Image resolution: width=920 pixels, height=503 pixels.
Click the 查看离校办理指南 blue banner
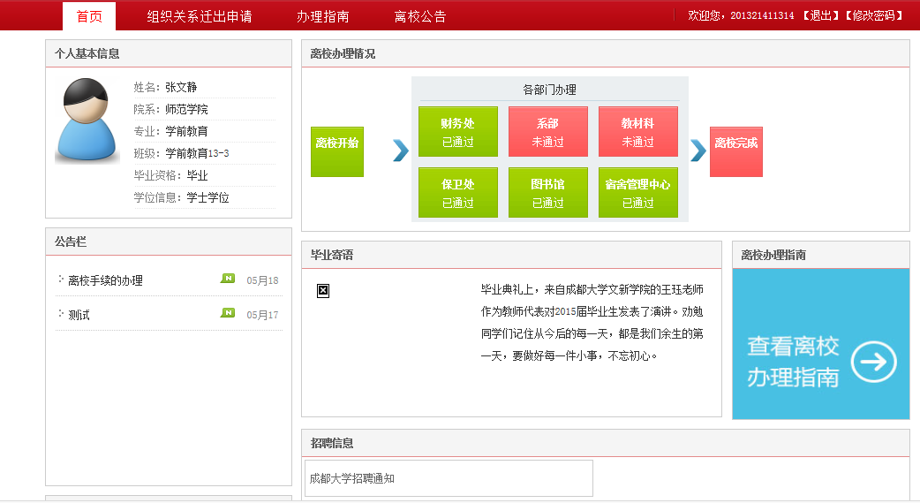coord(821,344)
